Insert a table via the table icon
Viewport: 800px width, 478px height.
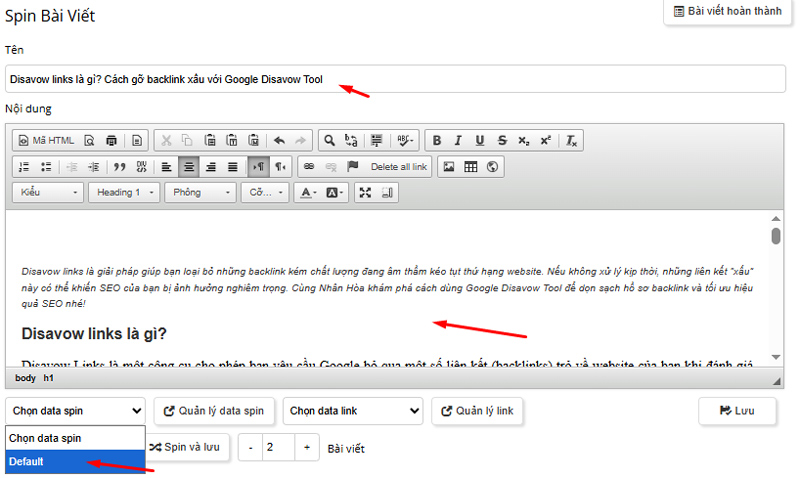click(470, 167)
